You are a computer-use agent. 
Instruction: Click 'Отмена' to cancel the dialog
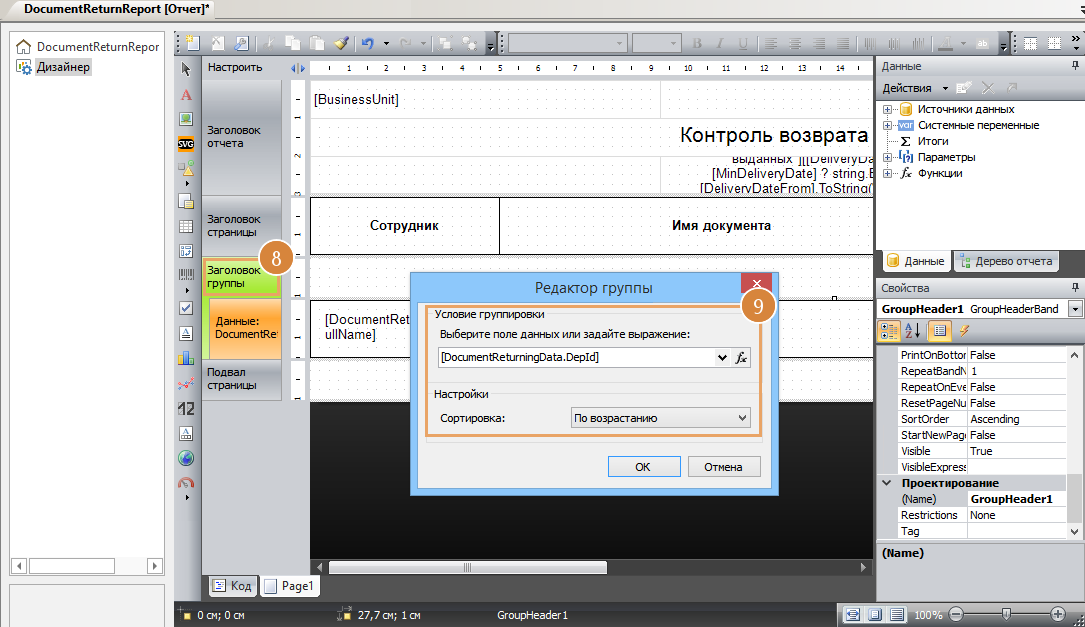(x=723, y=467)
